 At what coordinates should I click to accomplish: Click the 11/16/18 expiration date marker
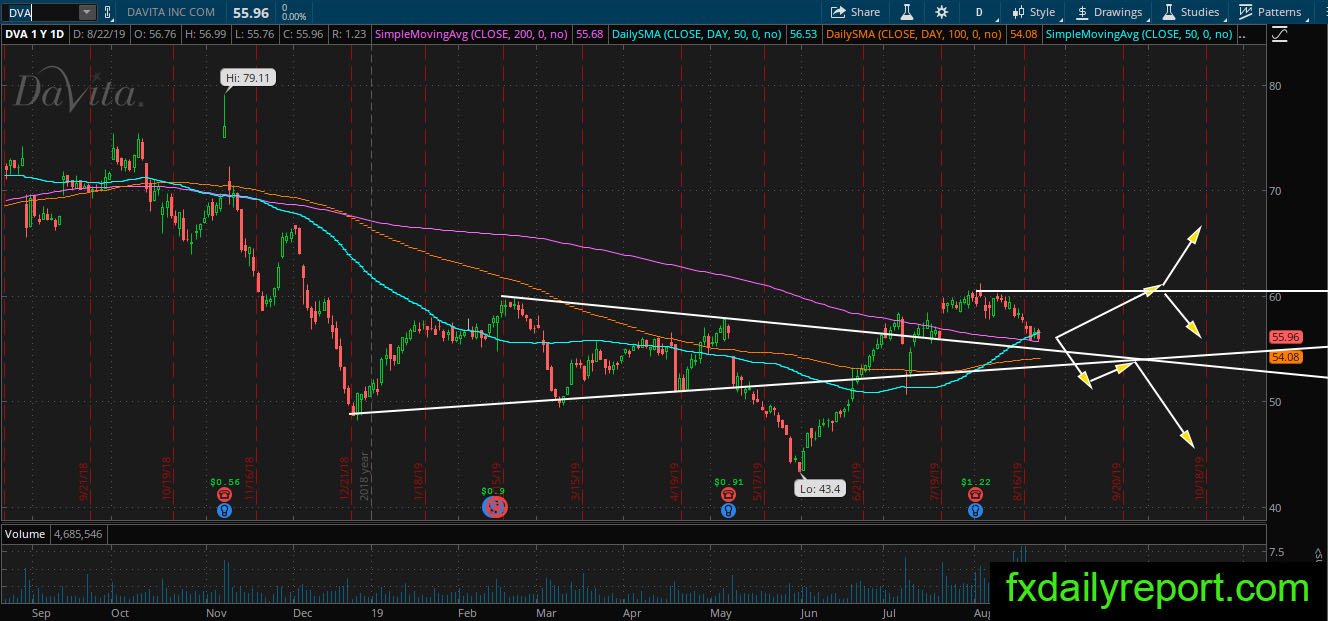pyautogui.click(x=249, y=479)
